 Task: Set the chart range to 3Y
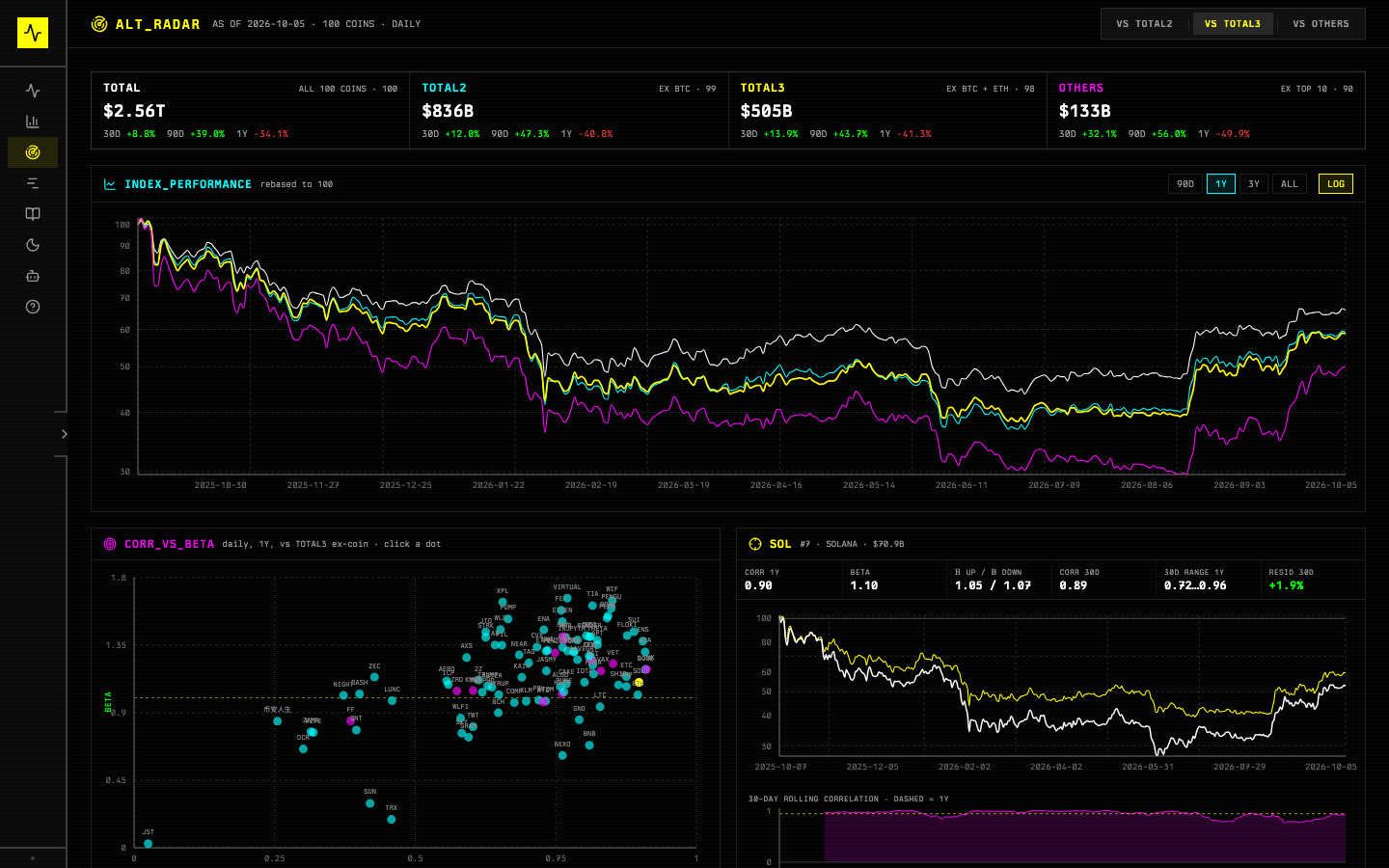(x=1254, y=184)
